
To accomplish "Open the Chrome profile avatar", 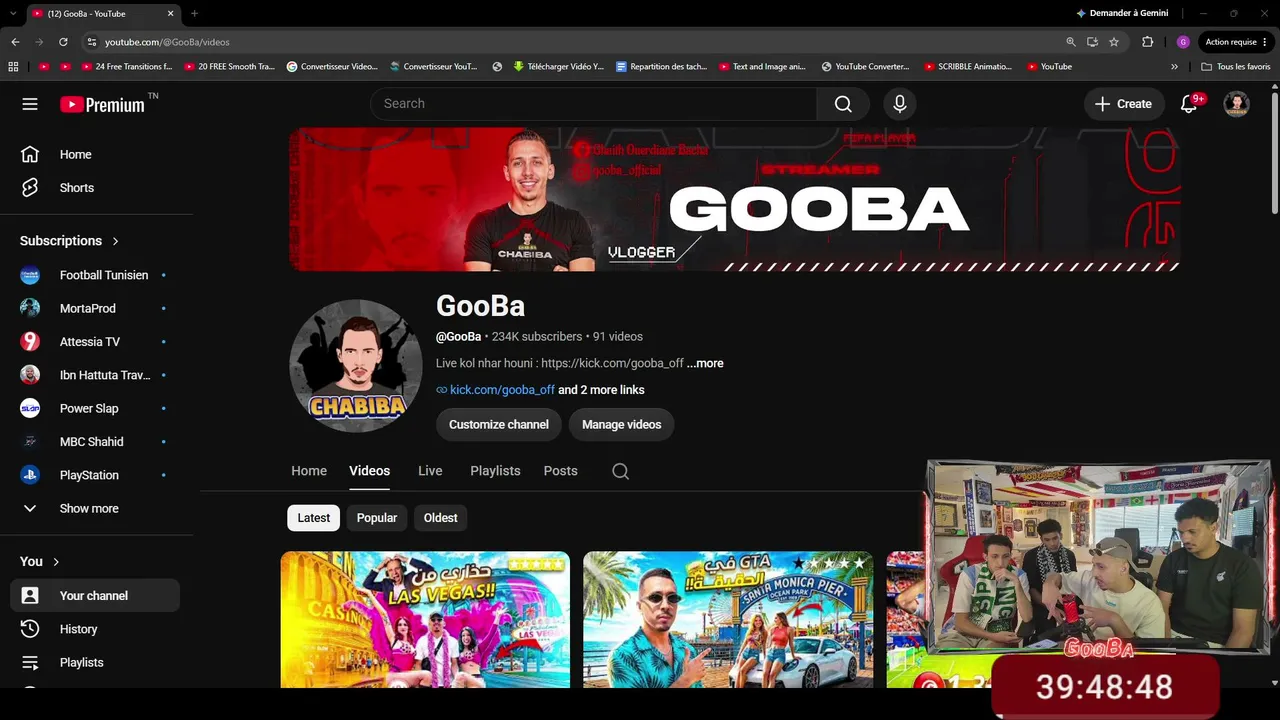I will pos(1183,42).
